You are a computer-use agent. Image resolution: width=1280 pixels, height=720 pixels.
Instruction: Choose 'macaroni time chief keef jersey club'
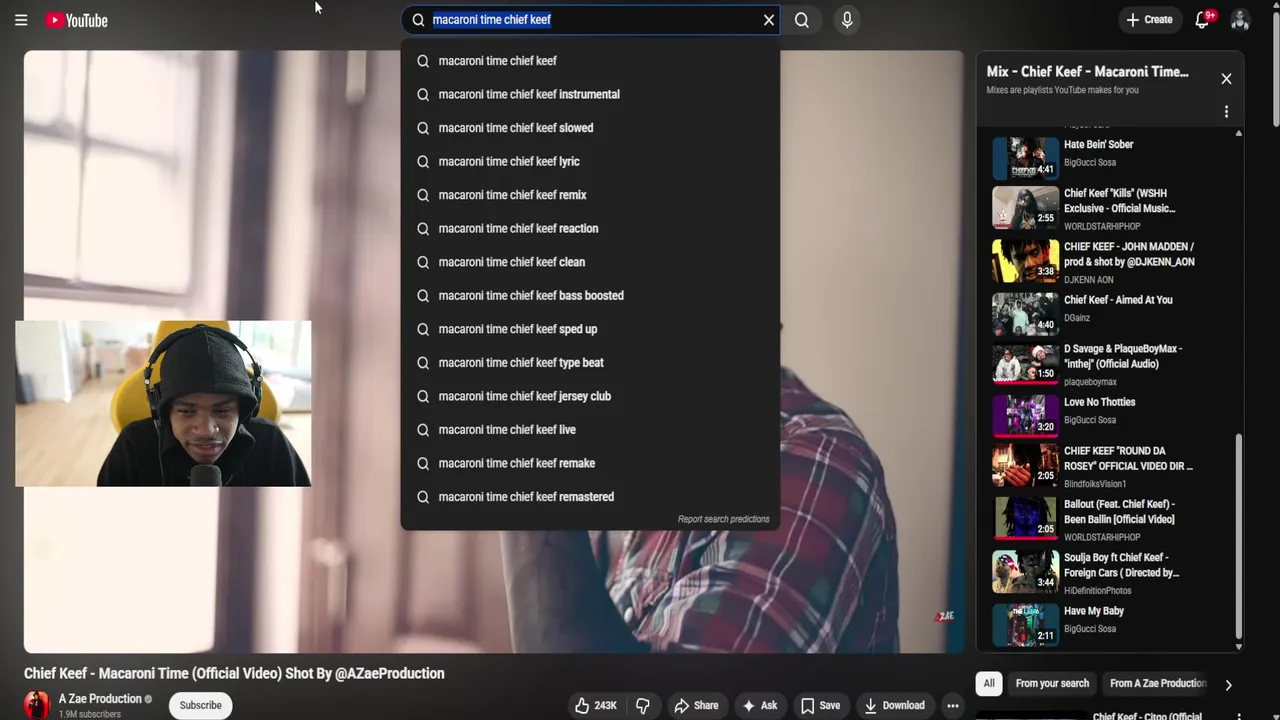tap(590, 396)
